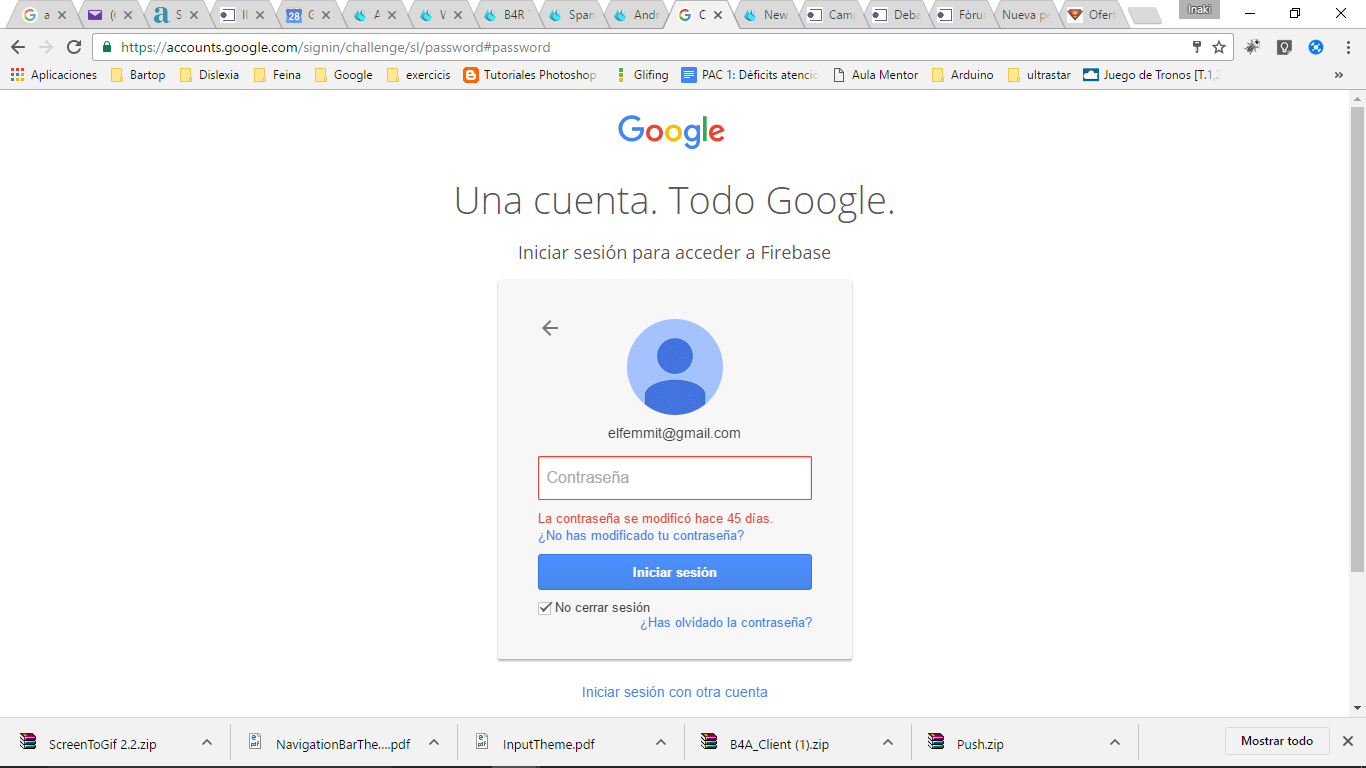The image size is (1366, 768).
Task: Click the Inaki profile button
Action: (1199, 10)
